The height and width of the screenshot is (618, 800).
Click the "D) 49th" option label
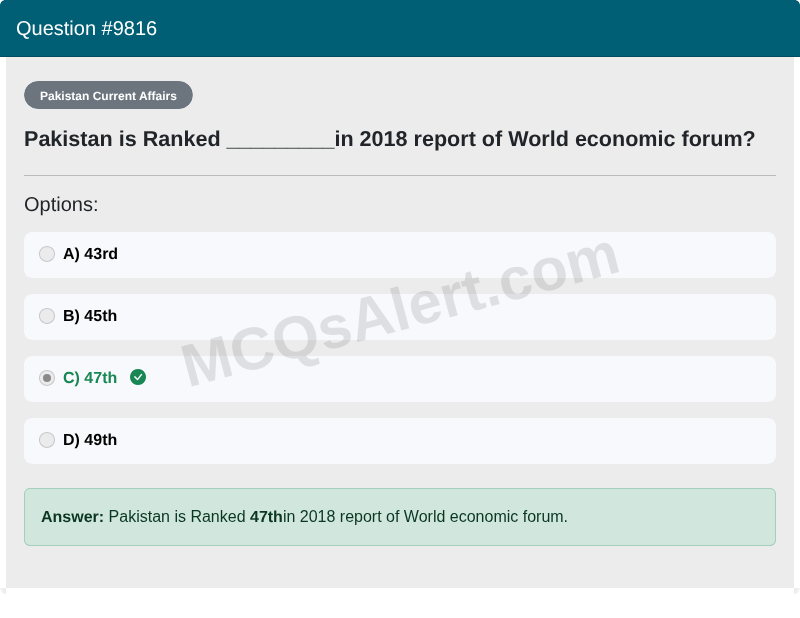90,440
